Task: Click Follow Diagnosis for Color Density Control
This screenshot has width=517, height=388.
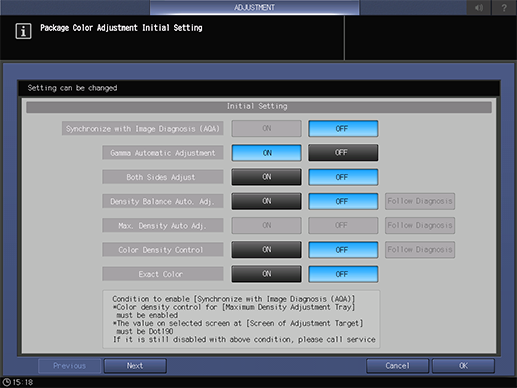Action: [420, 250]
